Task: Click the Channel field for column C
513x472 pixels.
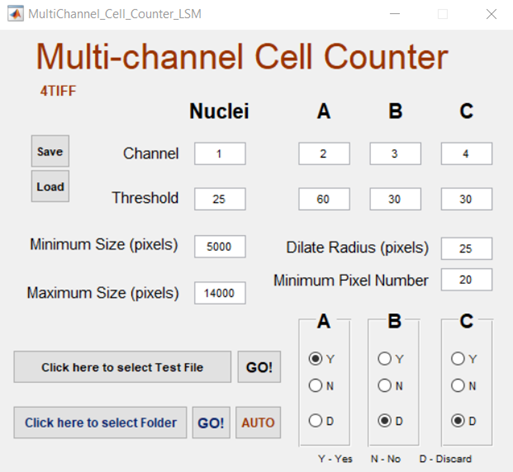Action: point(467,154)
